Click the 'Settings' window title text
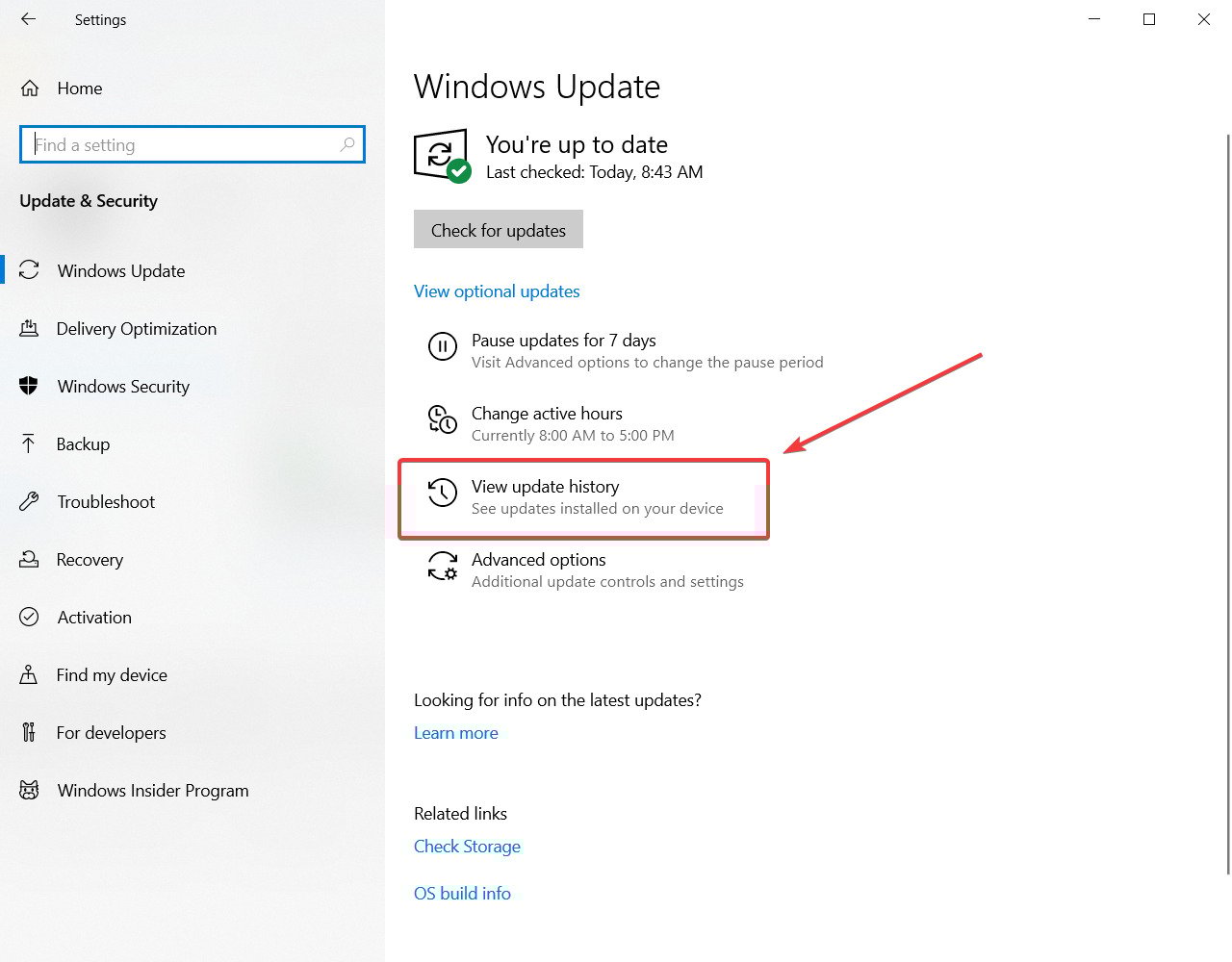The image size is (1232, 962). [x=100, y=19]
